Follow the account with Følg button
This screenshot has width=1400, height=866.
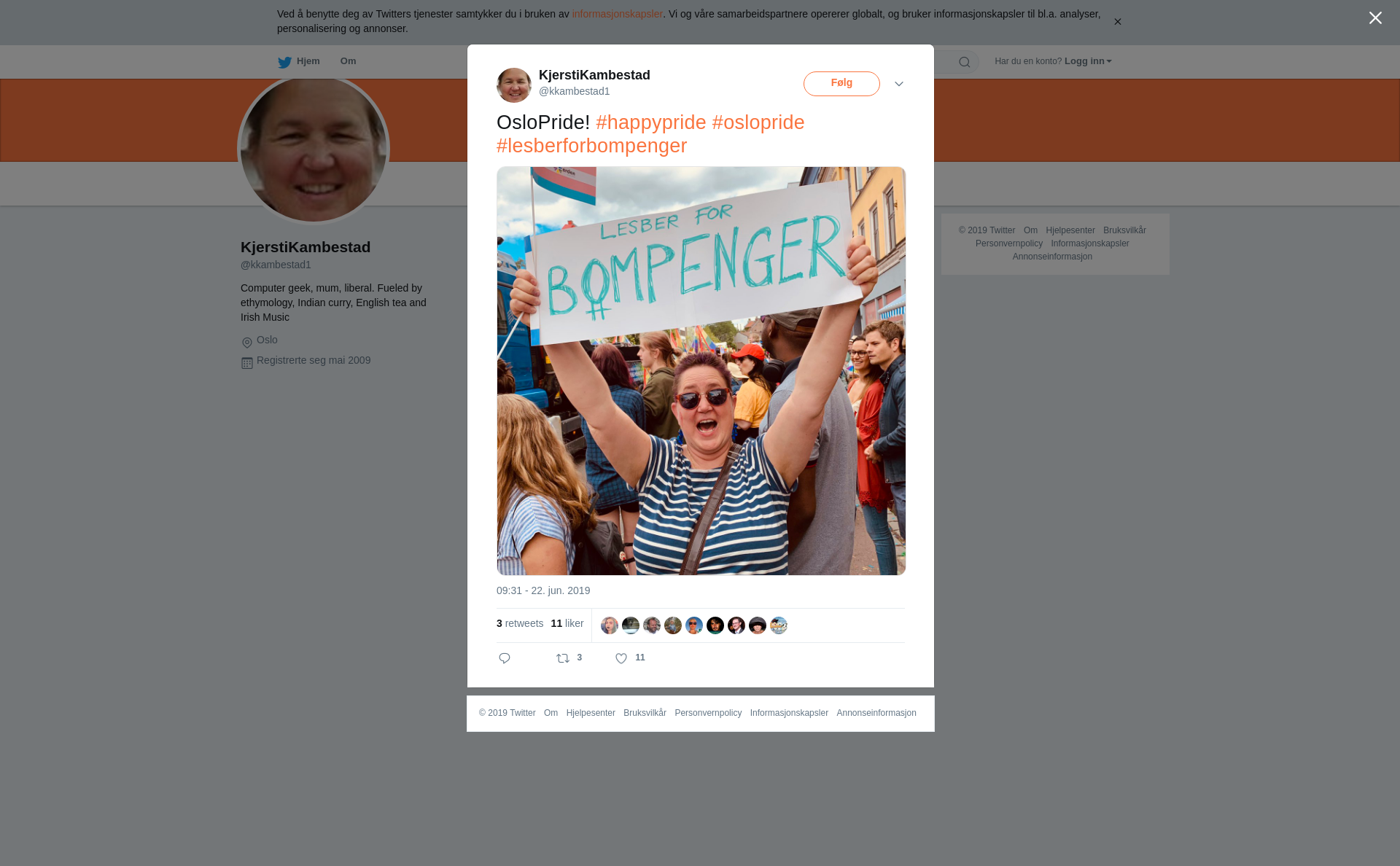click(841, 84)
